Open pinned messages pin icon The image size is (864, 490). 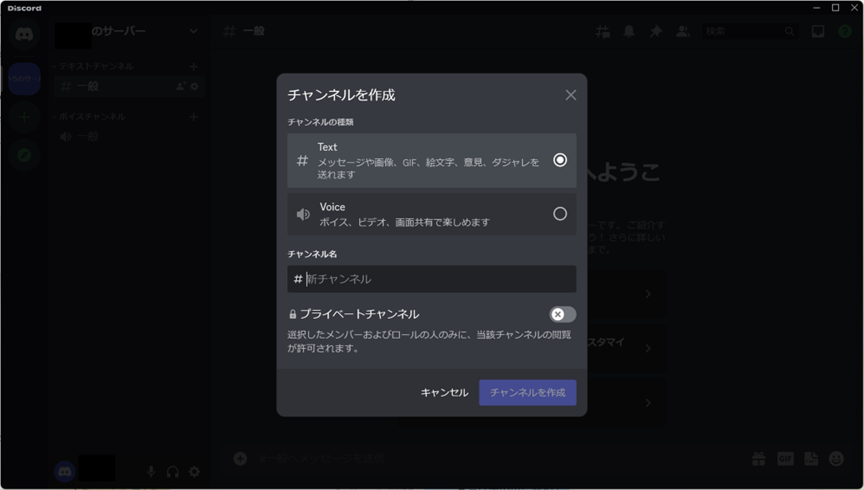656,31
